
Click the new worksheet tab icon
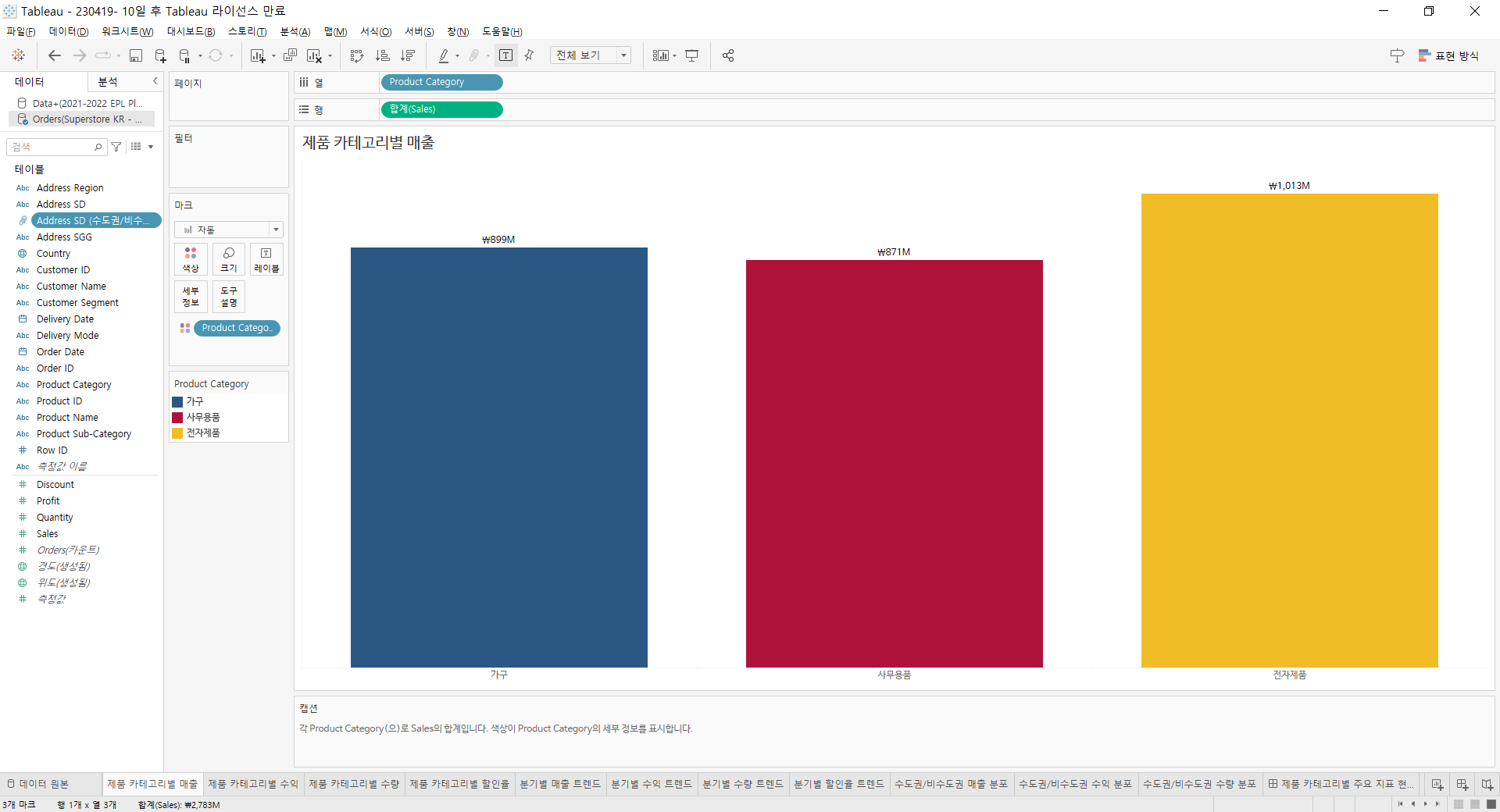[1437, 784]
